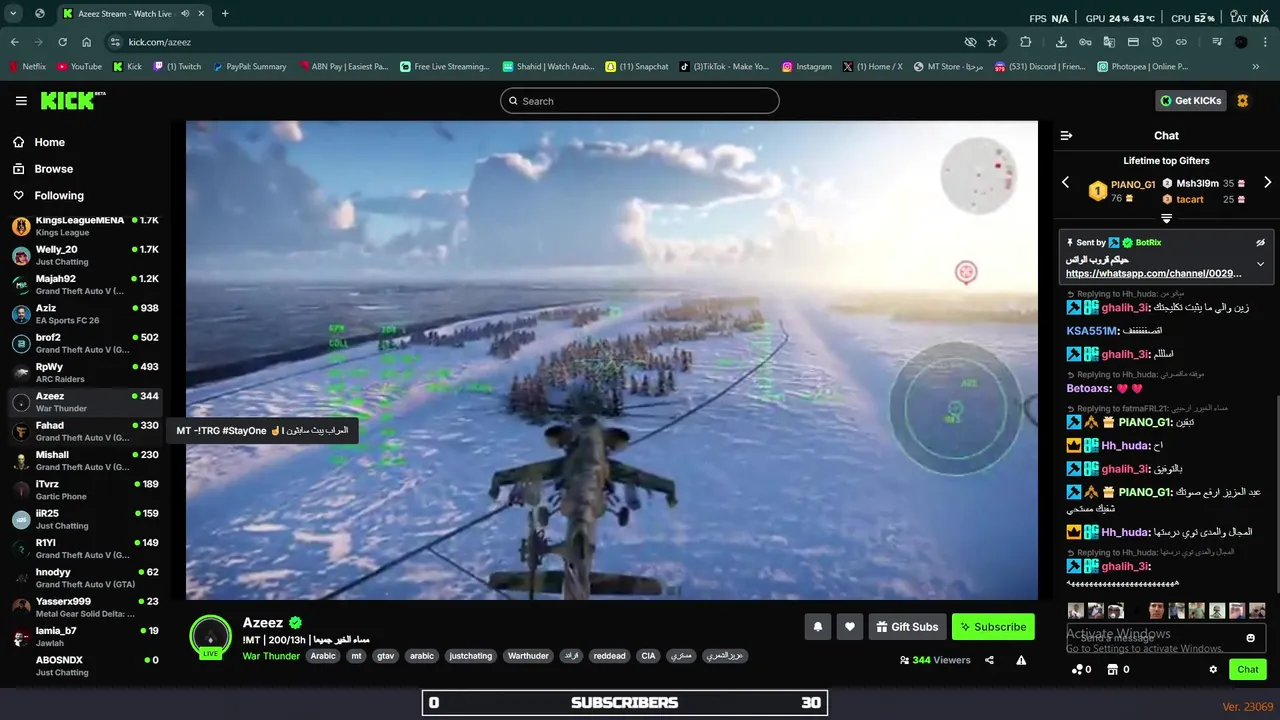1280x720 pixels.
Task: Follow Azeez with the heart icon
Action: click(x=850, y=627)
